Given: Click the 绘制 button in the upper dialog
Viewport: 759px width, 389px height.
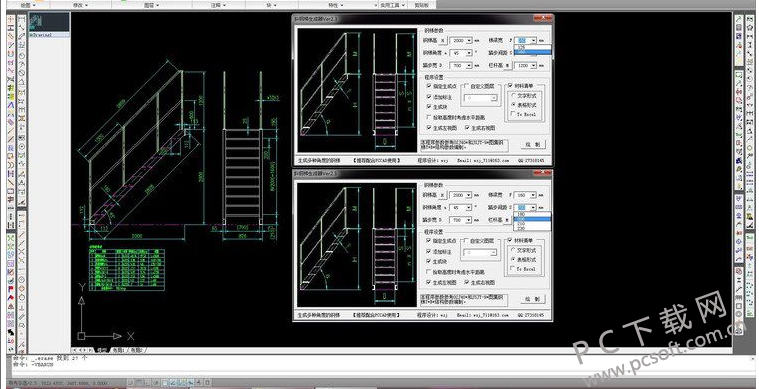Looking at the screenshot, I should click(533, 144).
